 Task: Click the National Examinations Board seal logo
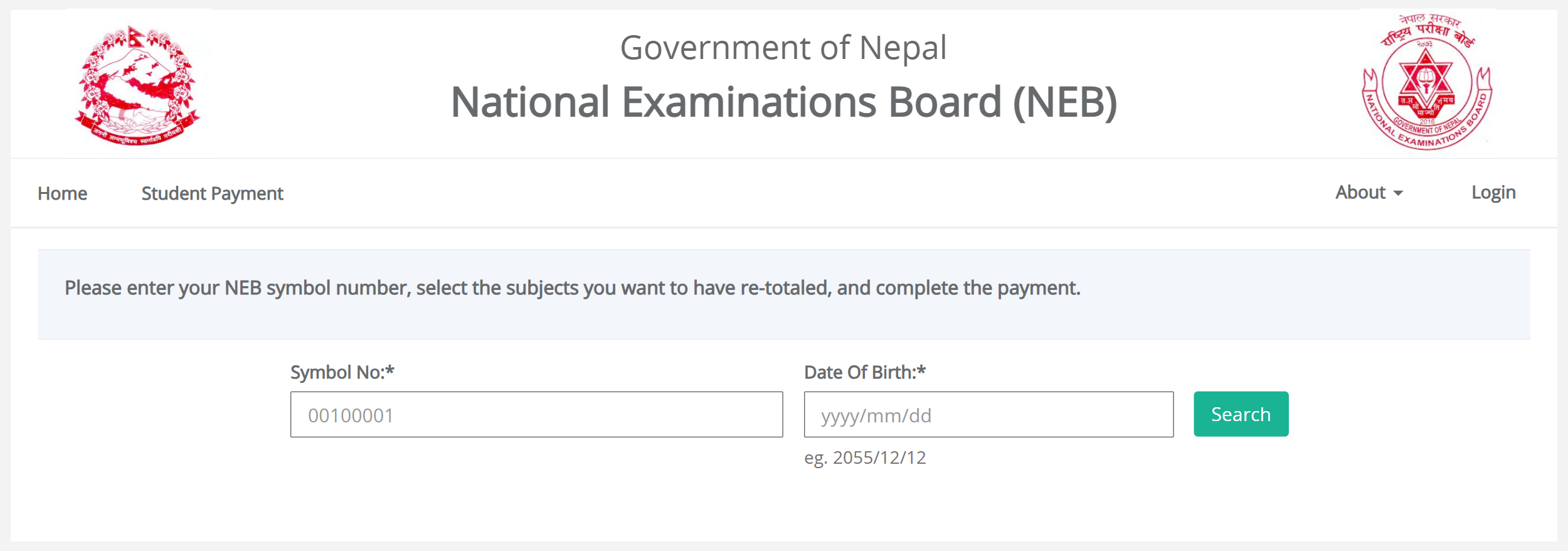click(1427, 82)
